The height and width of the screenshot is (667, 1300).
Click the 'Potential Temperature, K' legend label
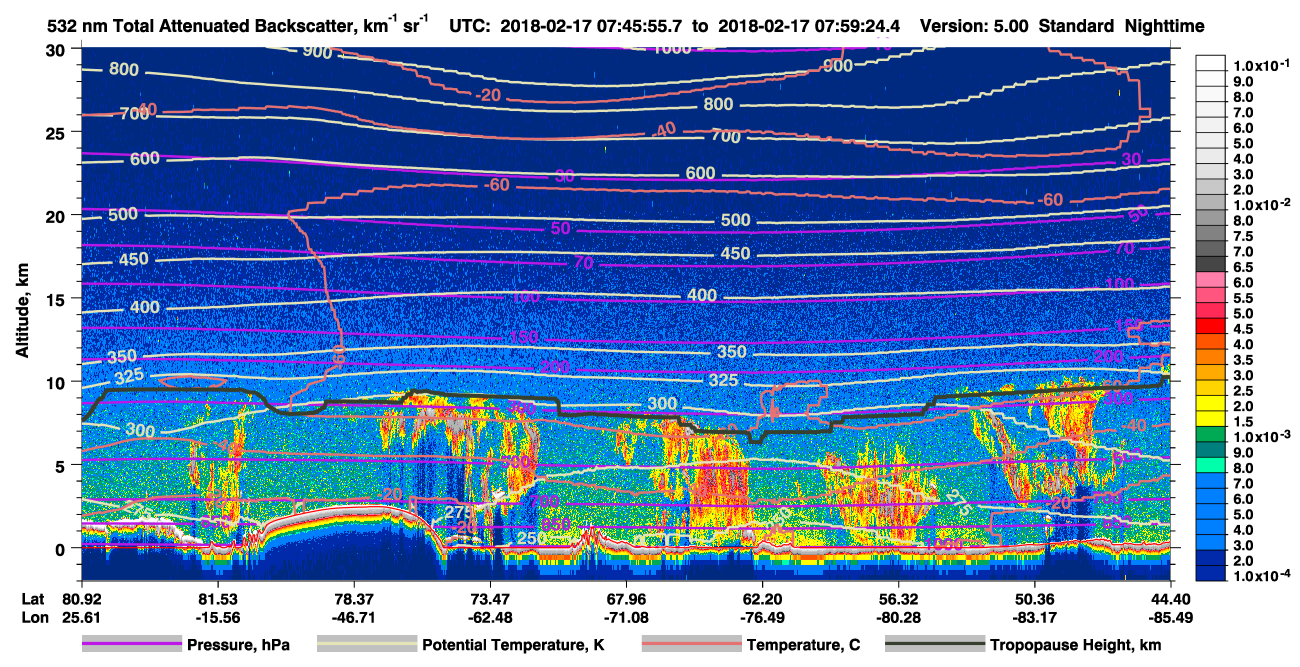(x=513, y=645)
